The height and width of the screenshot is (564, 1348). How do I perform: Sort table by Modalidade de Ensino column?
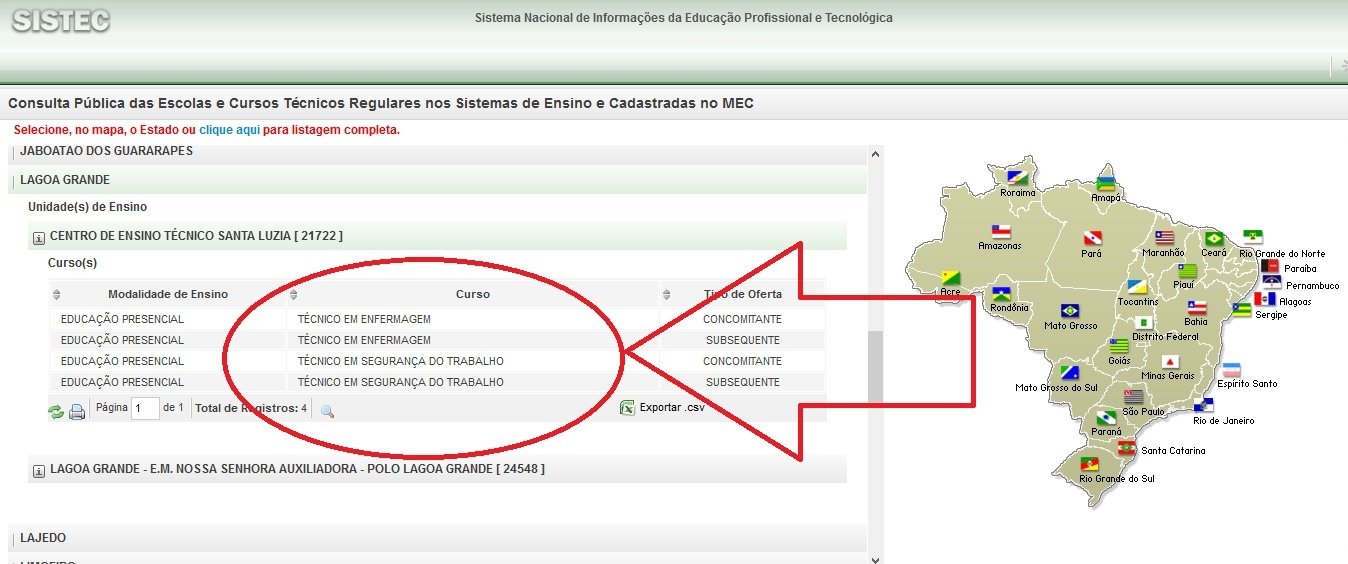pyautogui.click(x=167, y=294)
